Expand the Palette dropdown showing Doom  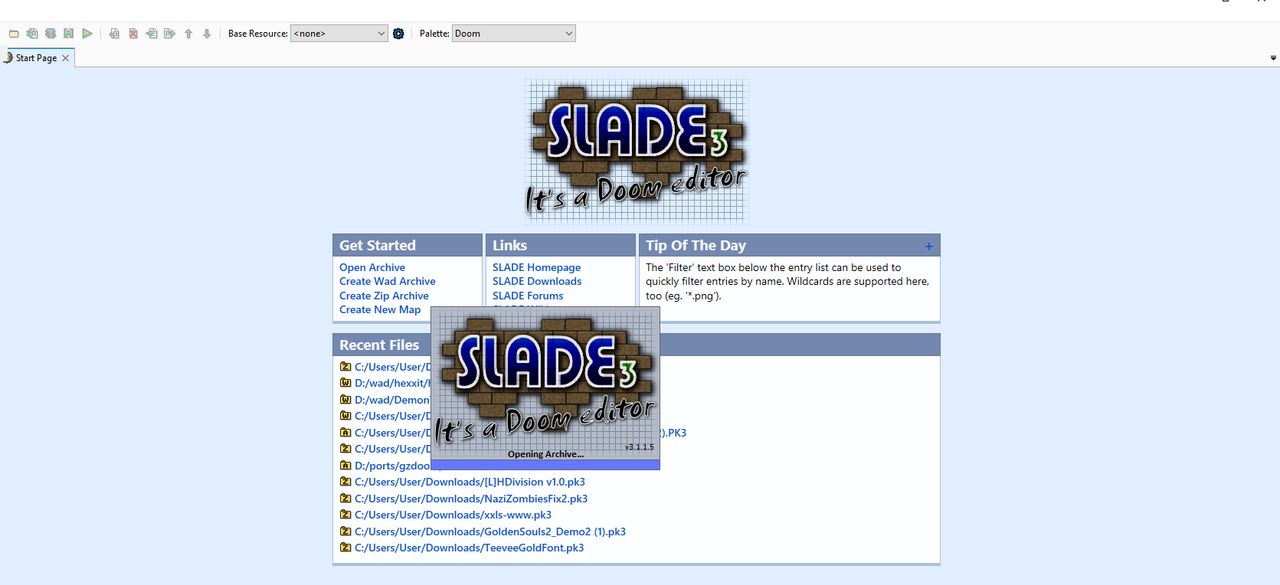point(514,33)
